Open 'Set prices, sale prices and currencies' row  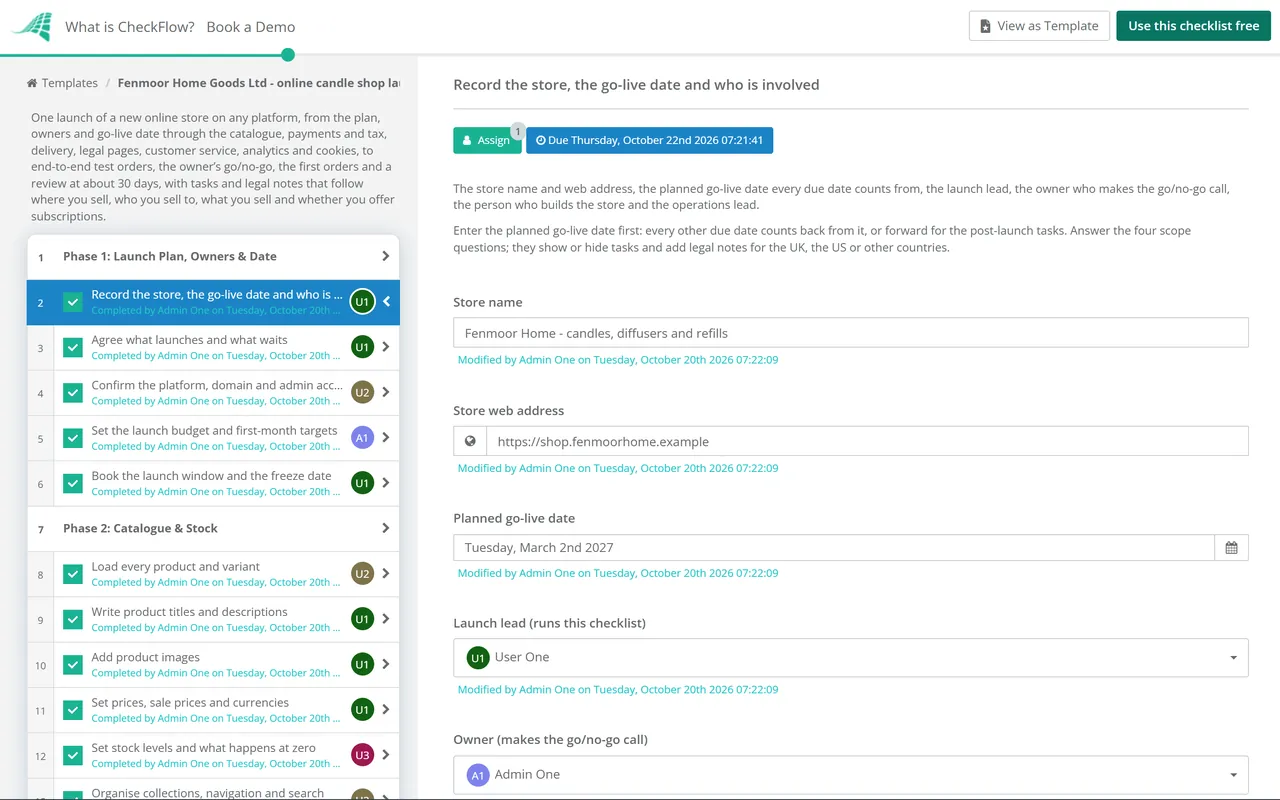pos(213,710)
